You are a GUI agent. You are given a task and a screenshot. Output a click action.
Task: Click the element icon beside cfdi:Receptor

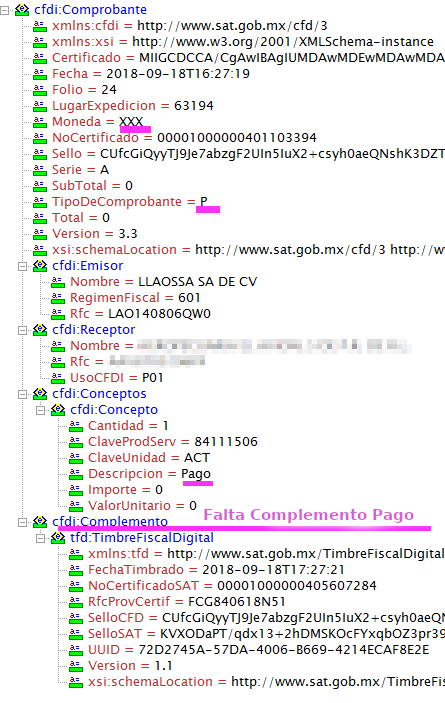[40, 330]
